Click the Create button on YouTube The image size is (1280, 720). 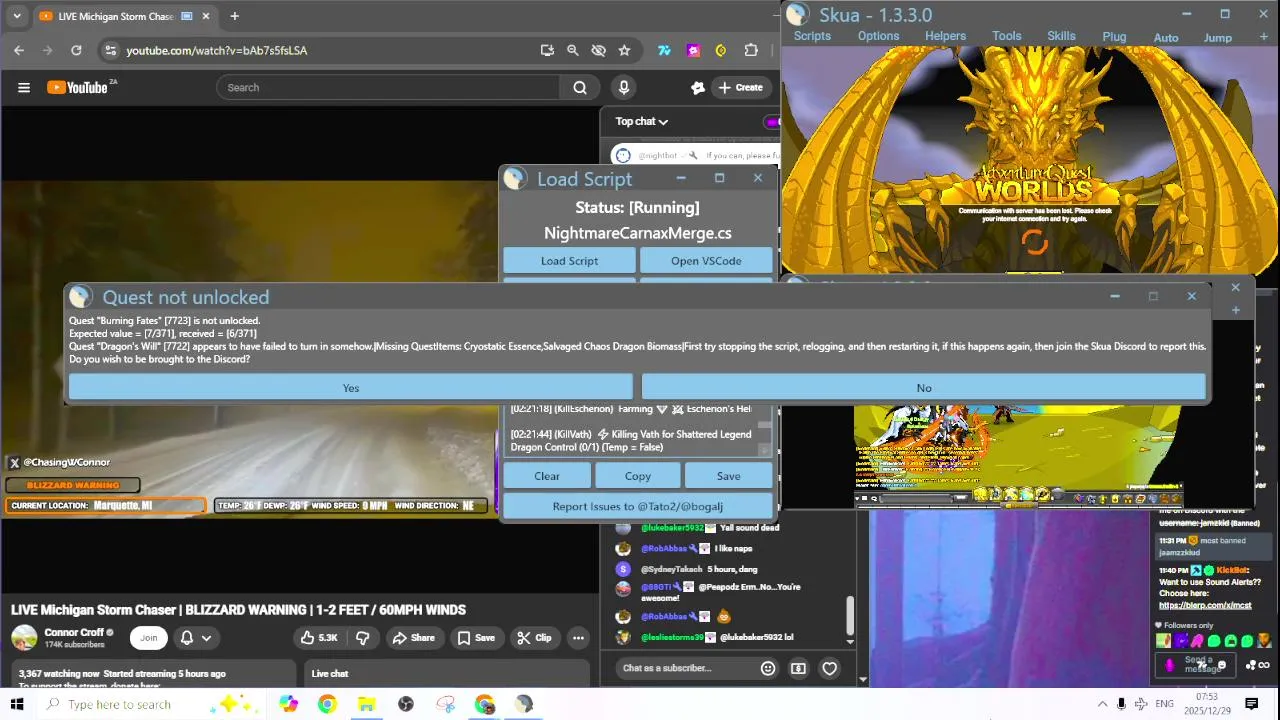click(740, 88)
